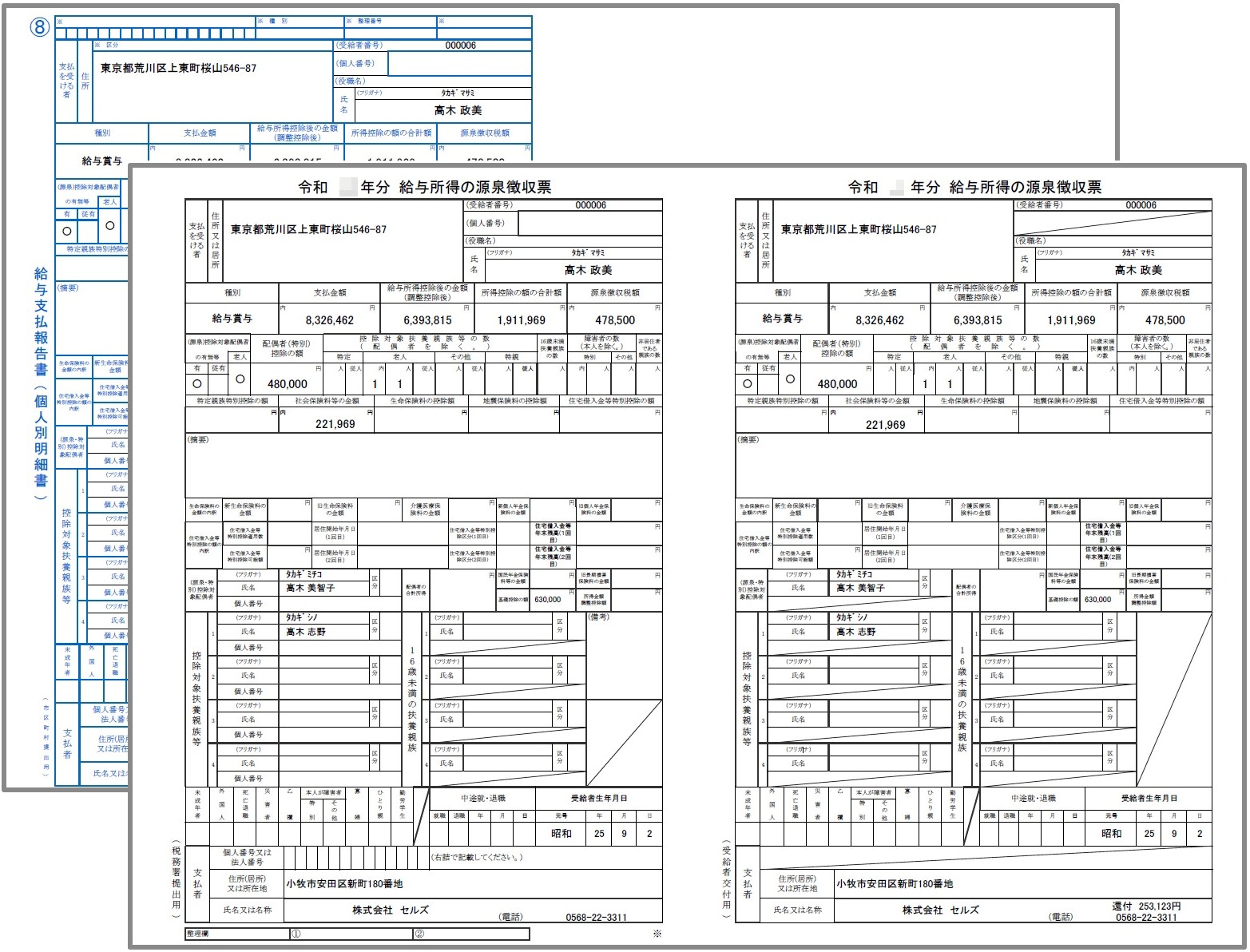Click the ① marker in the 整理欄 row
Screen dimensions: 1250x952
(296, 934)
